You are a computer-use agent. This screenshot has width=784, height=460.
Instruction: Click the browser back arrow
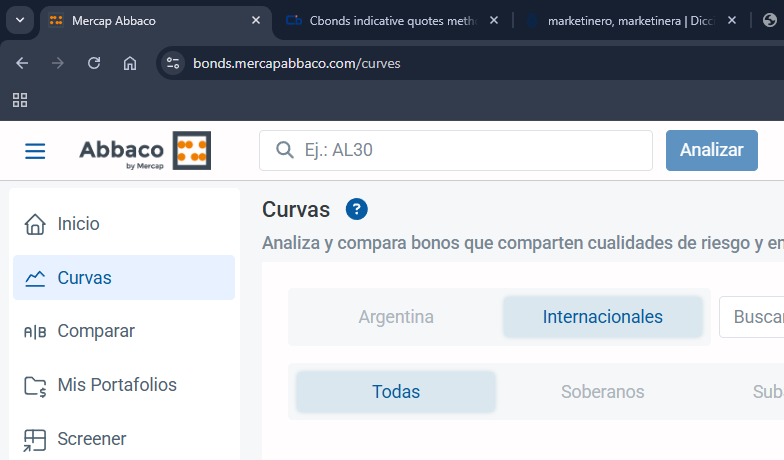22,63
